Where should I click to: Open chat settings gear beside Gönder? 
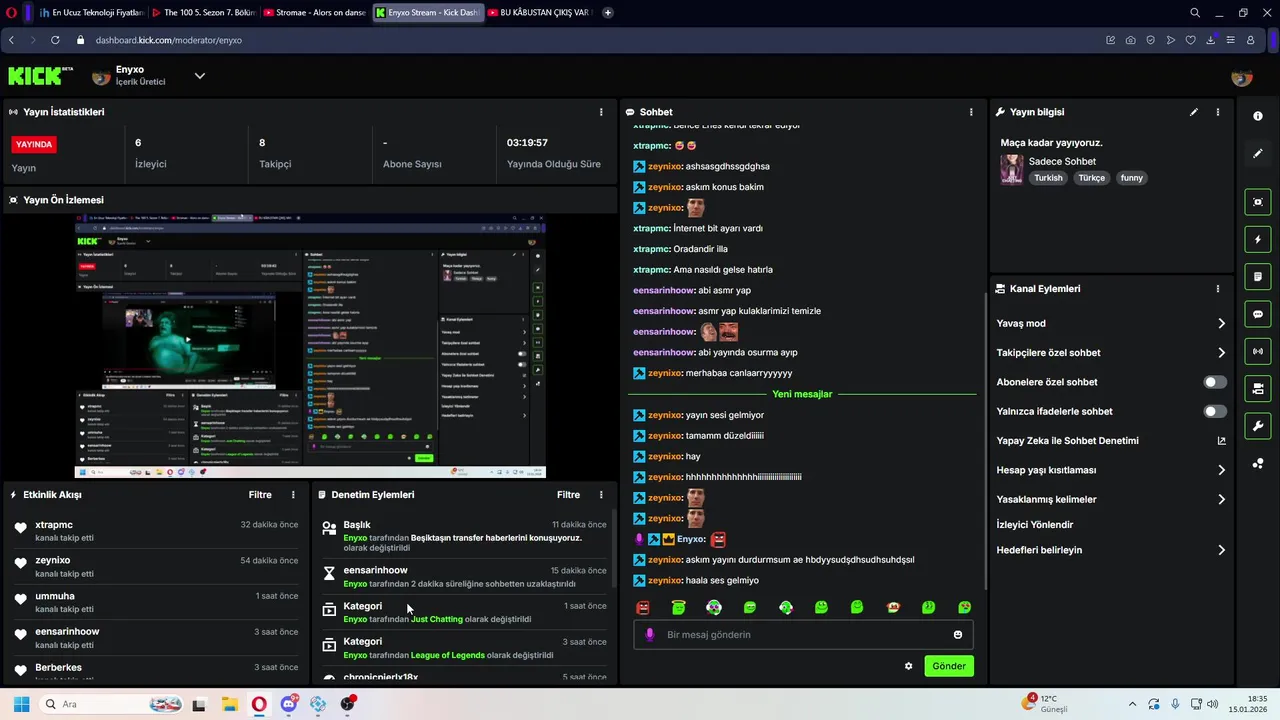pyautogui.click(x=908, y=666)
